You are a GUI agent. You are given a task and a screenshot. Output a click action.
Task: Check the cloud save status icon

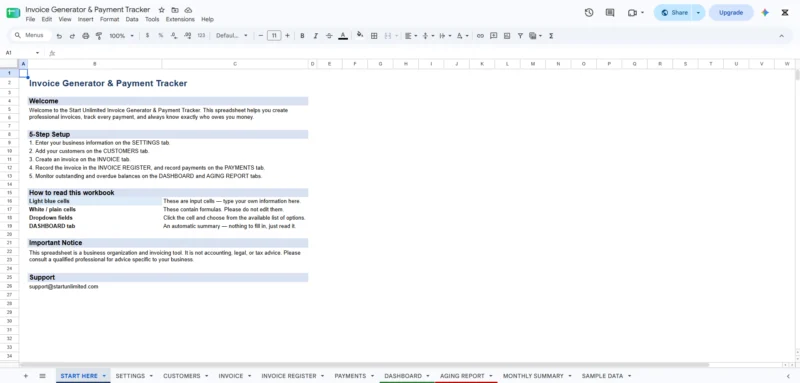pyautogui.click(x=188, y=10)
